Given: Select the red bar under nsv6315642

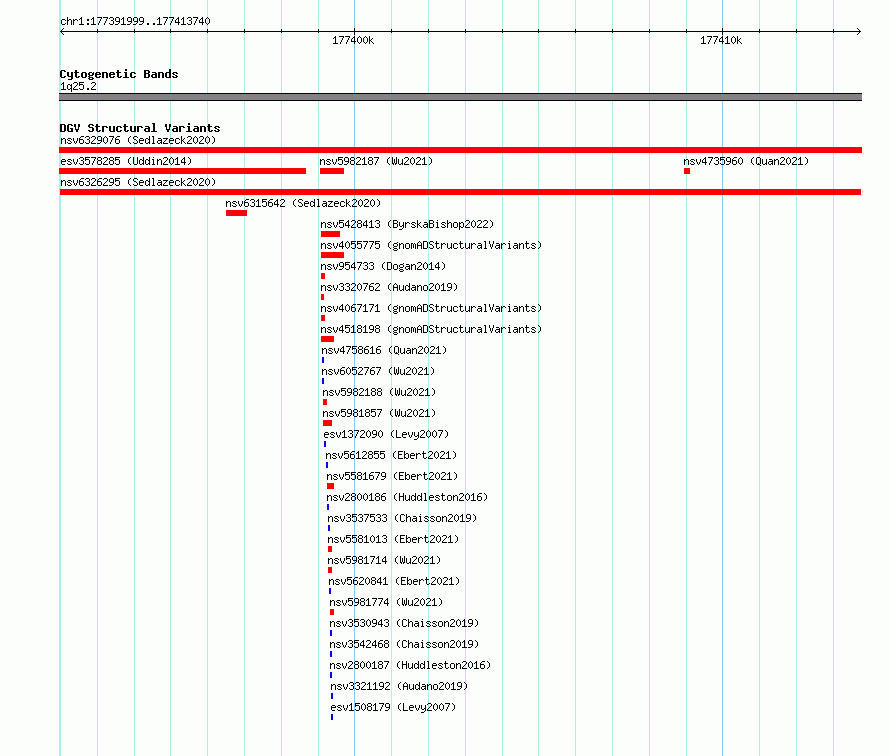Looking at the screenshot, I should coord(236,213).
